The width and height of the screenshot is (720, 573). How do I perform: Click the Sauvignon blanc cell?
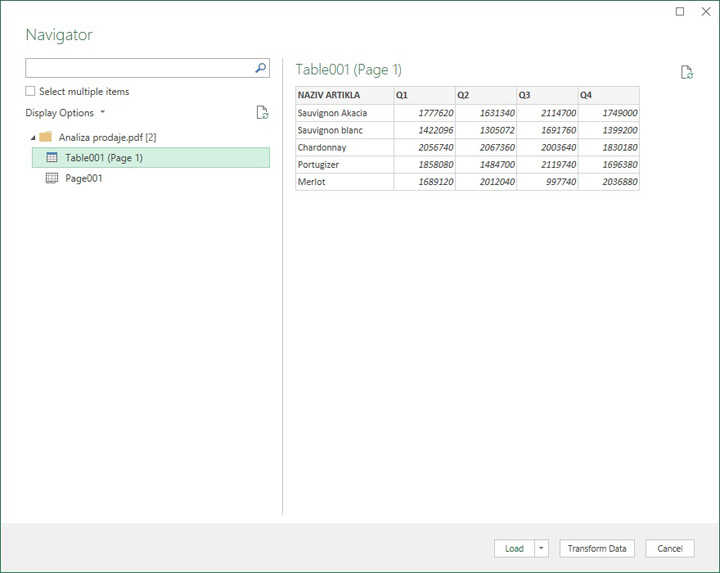[x=344, y=130]
